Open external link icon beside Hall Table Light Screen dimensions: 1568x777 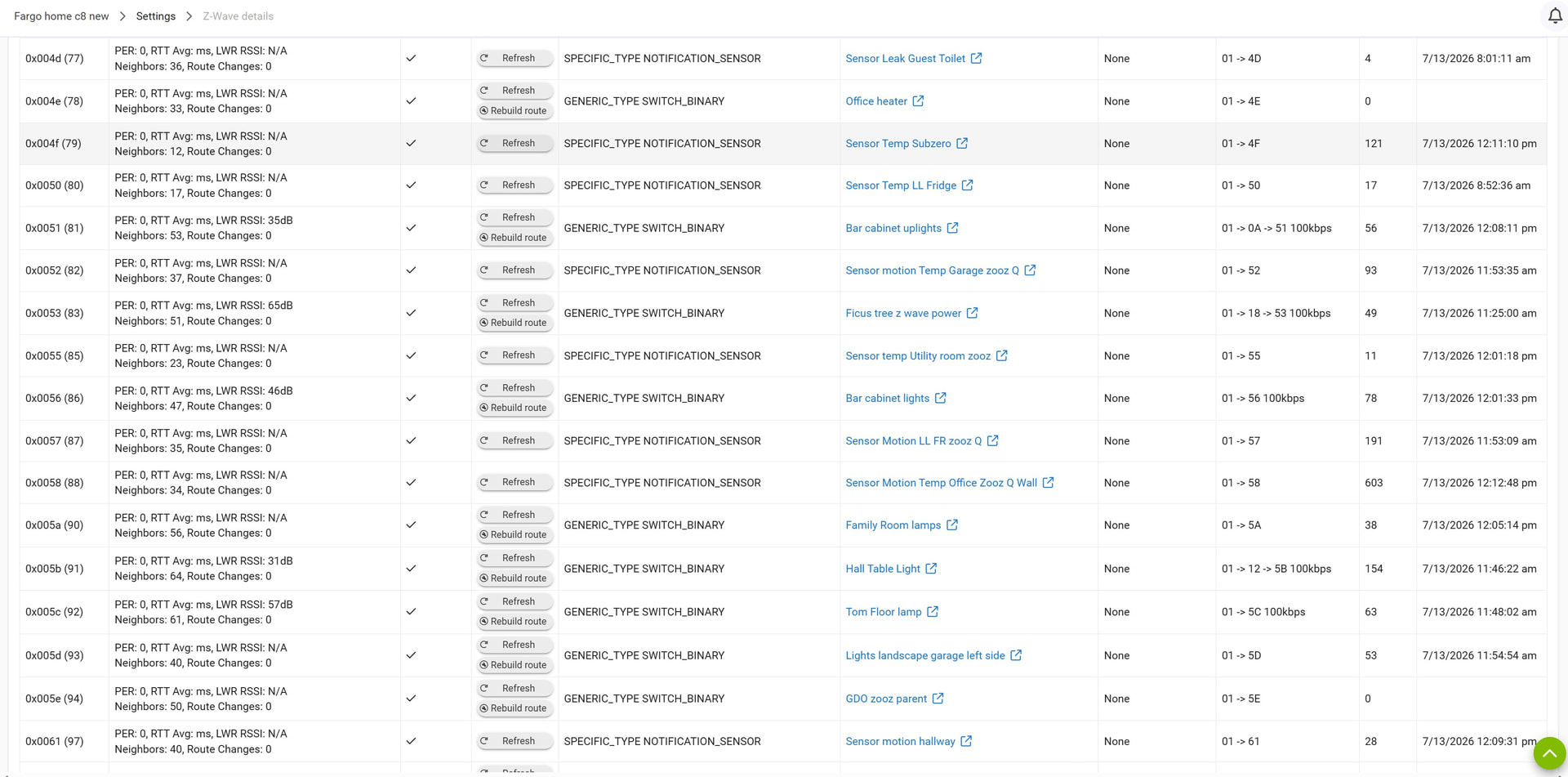pyautogui.click(x=931, y=569)
